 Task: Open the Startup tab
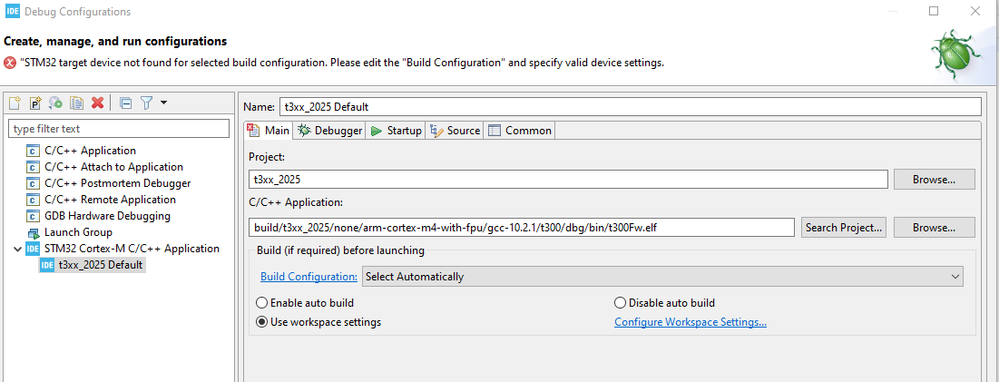[396, 131]
